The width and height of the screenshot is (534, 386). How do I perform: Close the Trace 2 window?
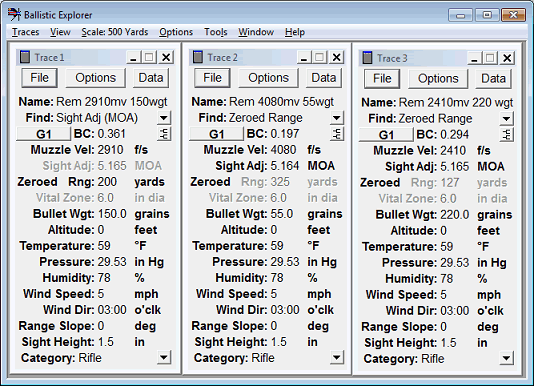(x=336, y=57)
